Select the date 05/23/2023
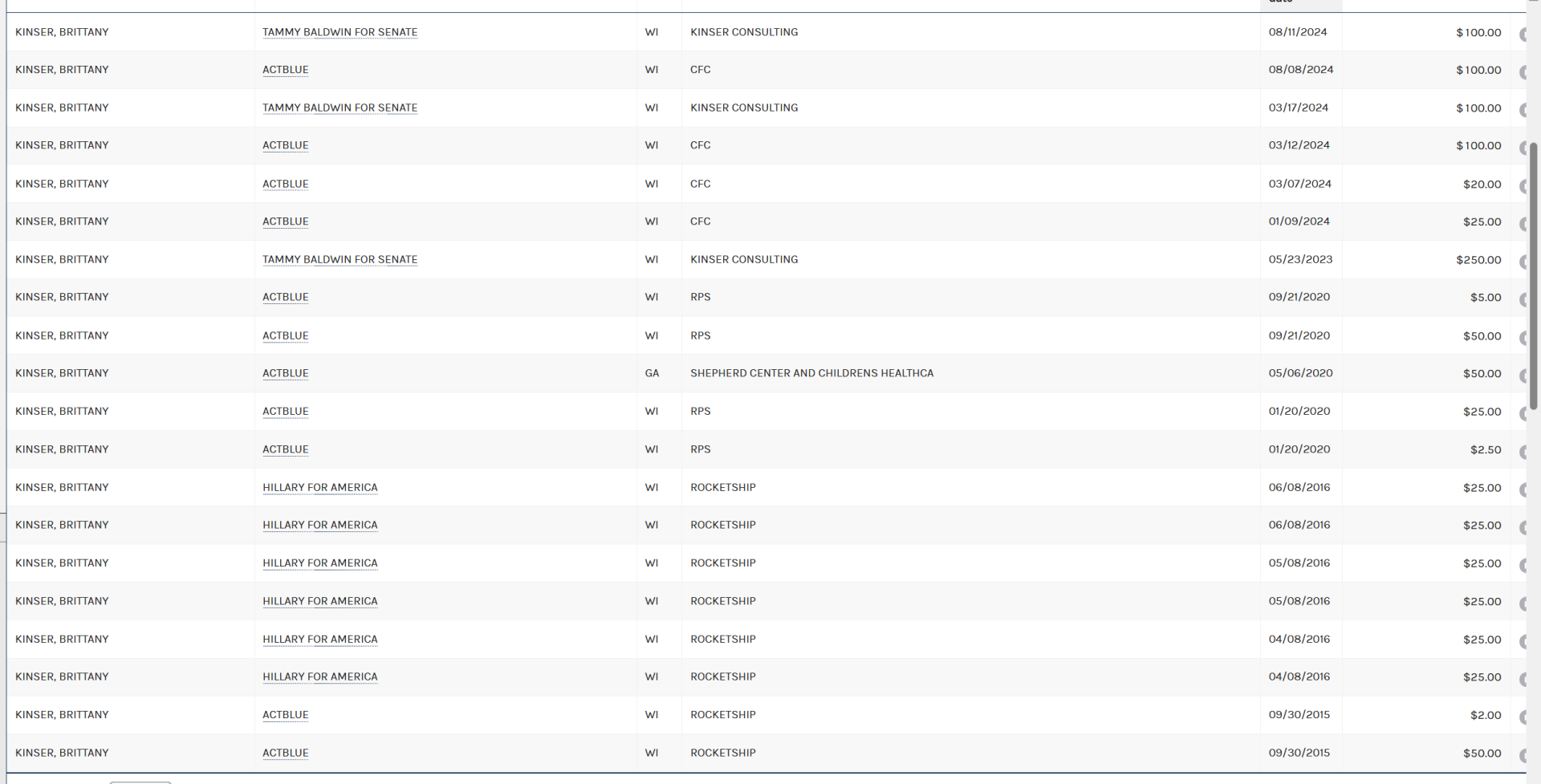This screenshot has width=1541, height=784. (1301, 259)
